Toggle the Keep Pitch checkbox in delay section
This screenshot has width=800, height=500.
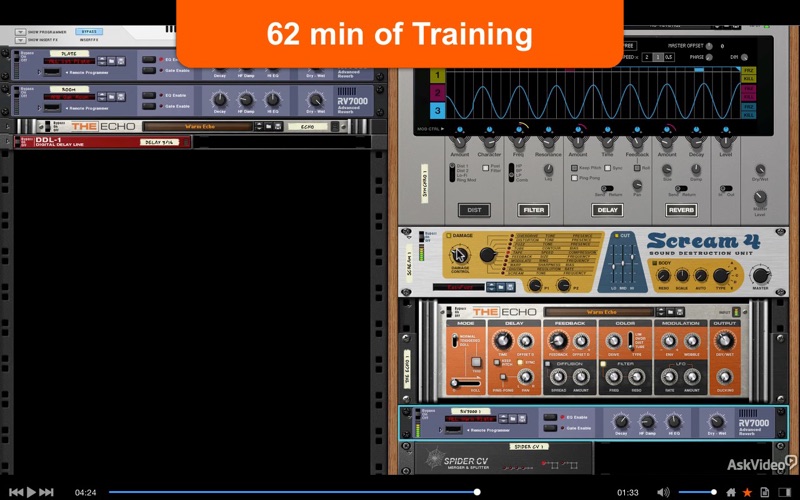574,167
